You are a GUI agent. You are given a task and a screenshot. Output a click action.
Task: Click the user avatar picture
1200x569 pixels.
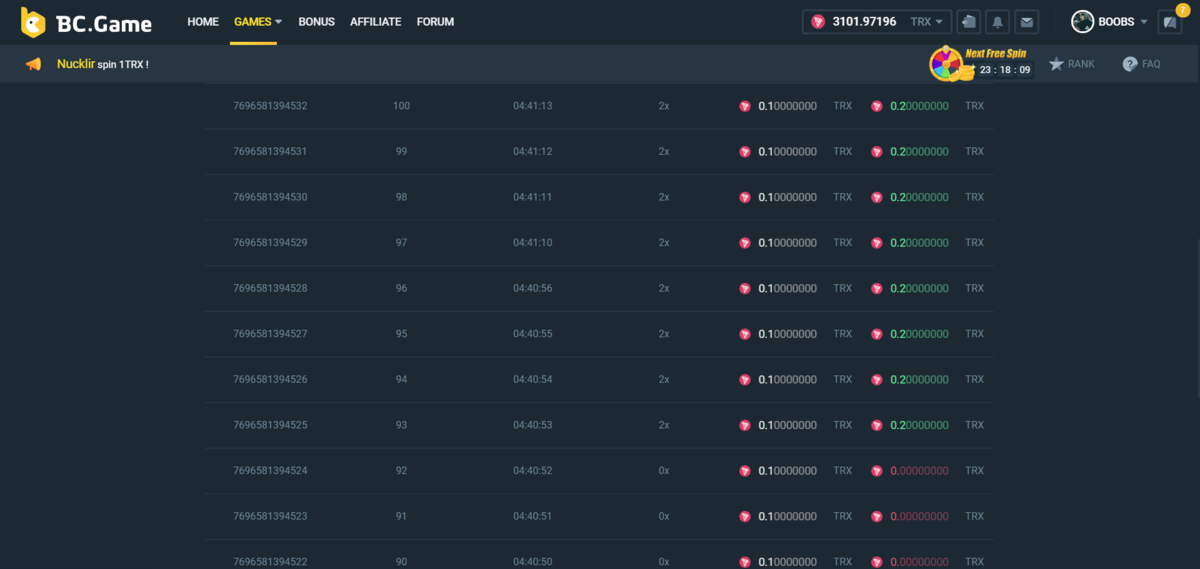tap(1083, 22)
